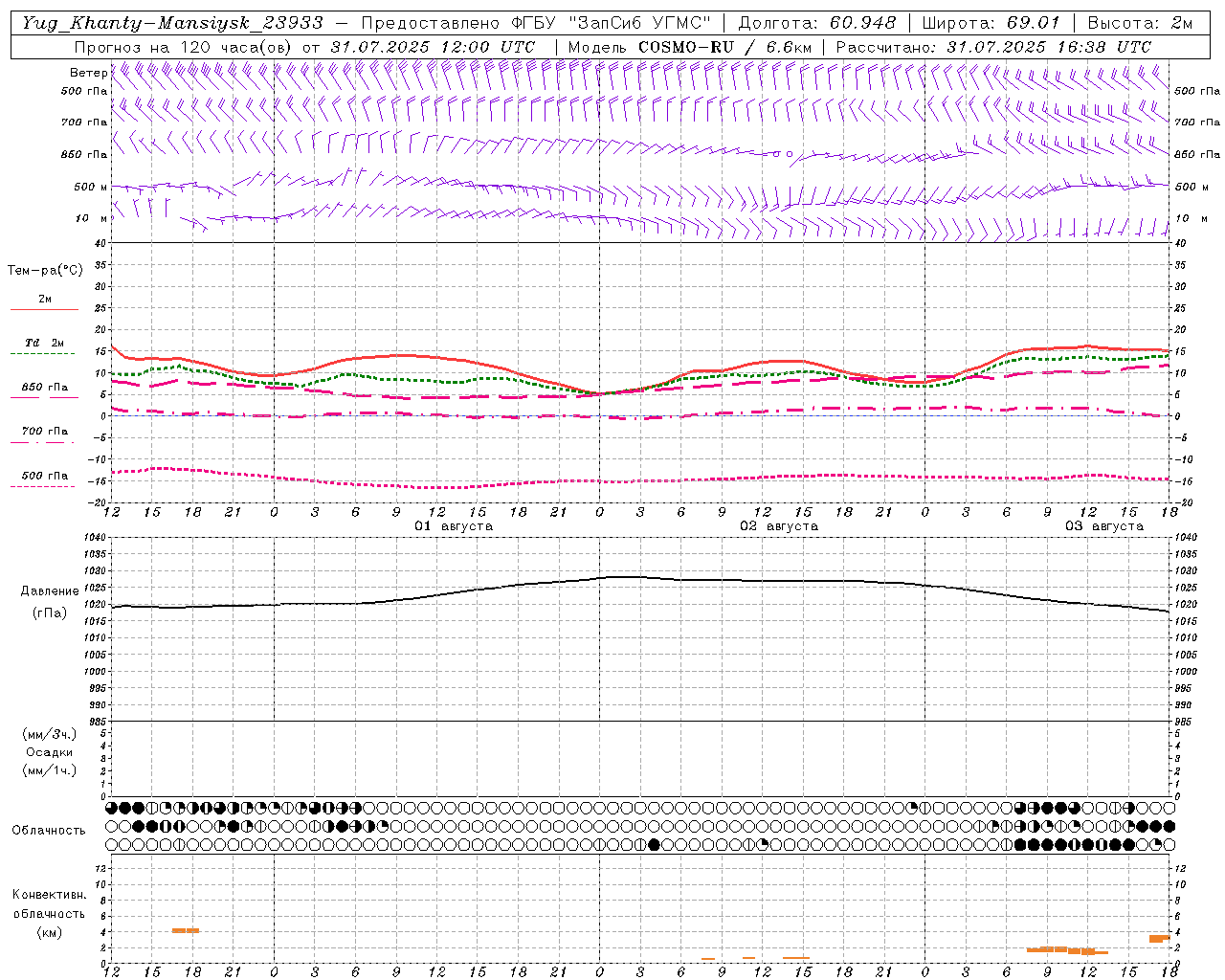Click 'Рассчитано: 31.07.2025 16:38 UTC' text
The height and width of the screenshot is (980, 1225).
pyautogui.click(x=993, y=47)
